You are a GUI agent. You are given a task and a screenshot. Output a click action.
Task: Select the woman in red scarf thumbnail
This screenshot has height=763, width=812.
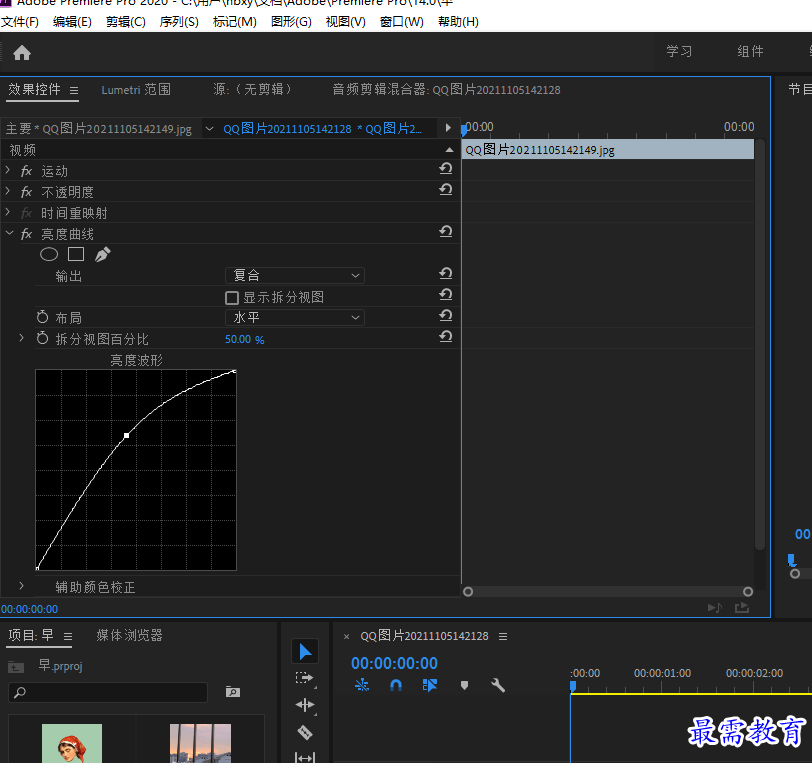pos(72,743)
